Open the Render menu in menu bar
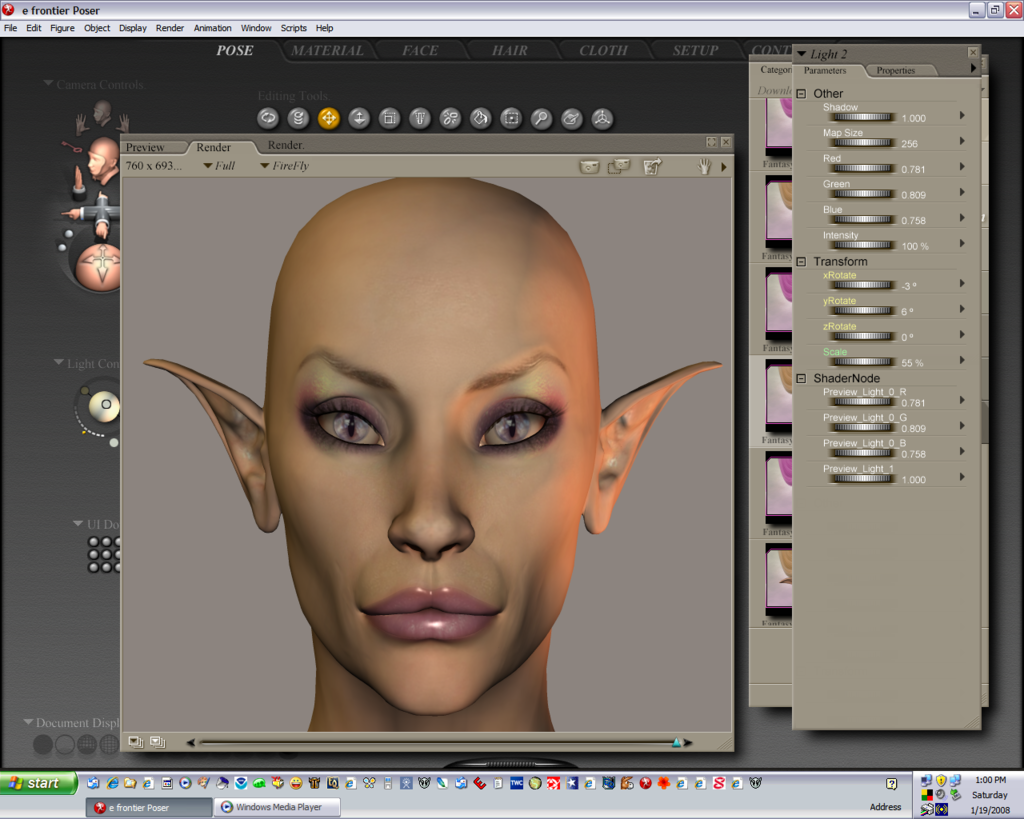This screenshot has height=819, width=1024. pyautogui.click(x=170, y=28)
